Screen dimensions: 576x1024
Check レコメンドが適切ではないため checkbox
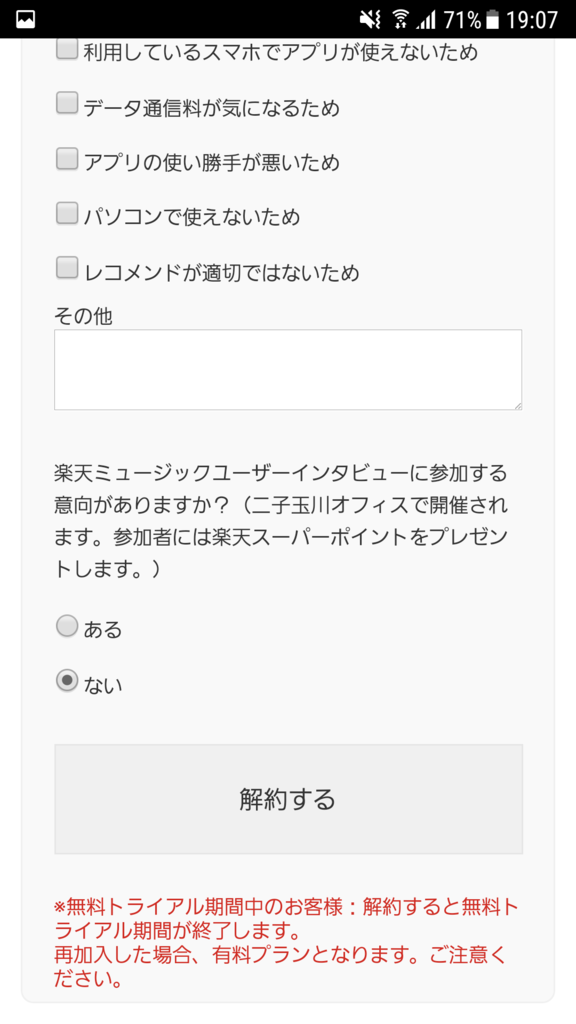pos(66,268)
